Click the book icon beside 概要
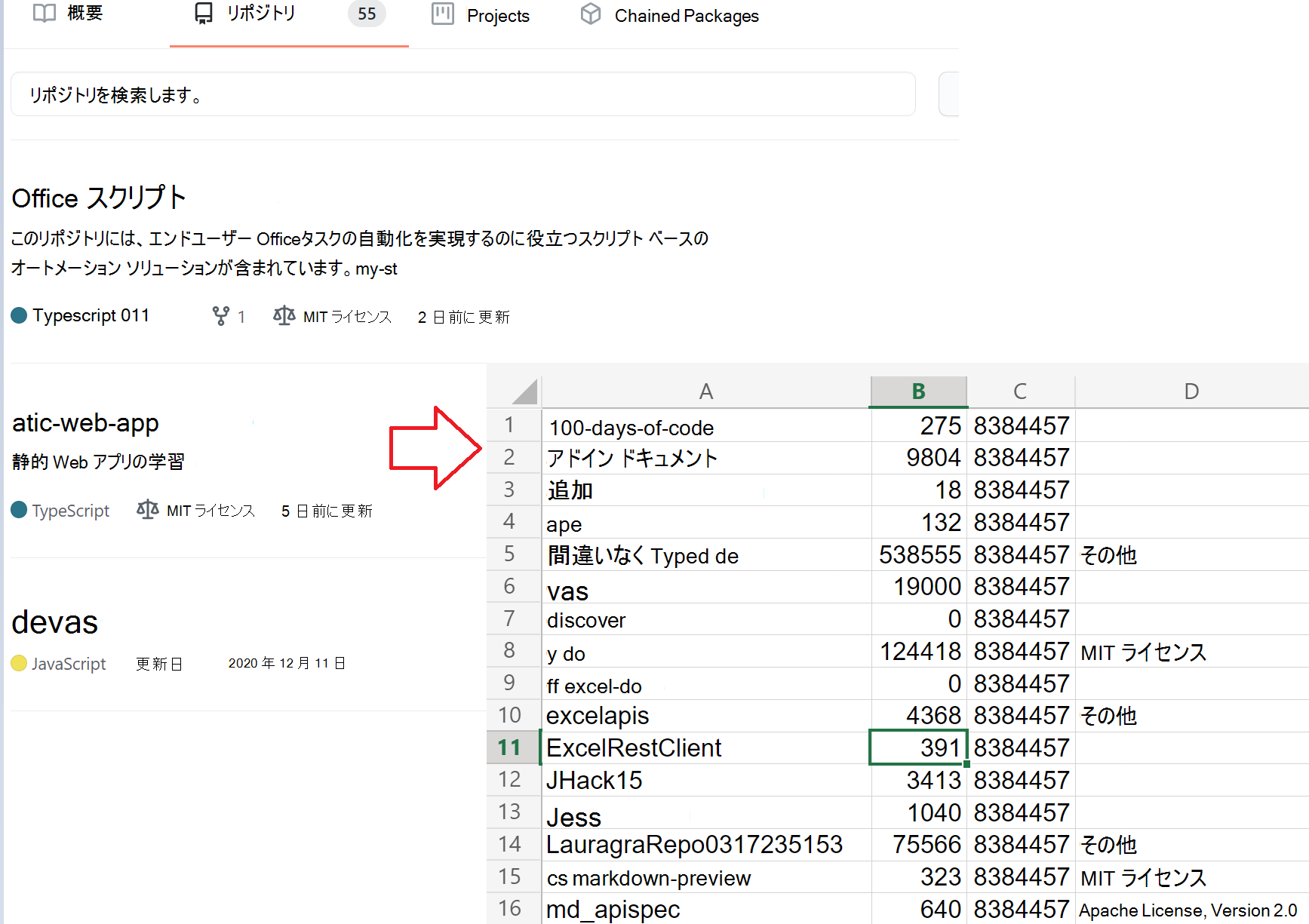1309x924 pixels. [x=45, y=13]
